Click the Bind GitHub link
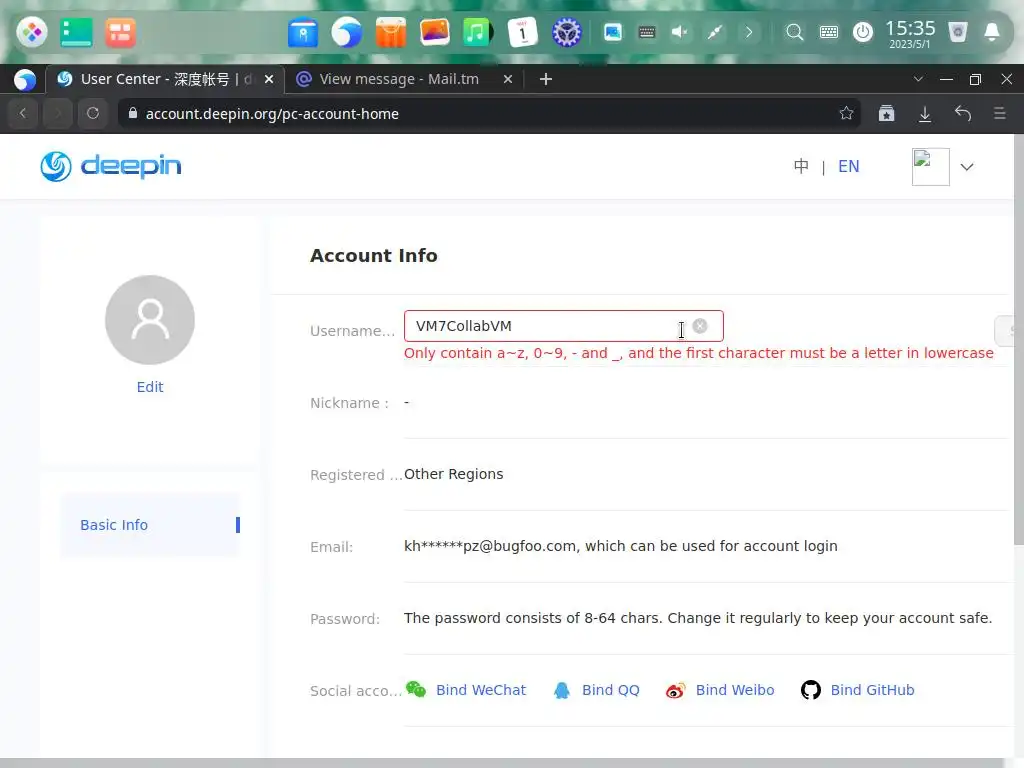The image size is (1024, 768). pos(857,690)
